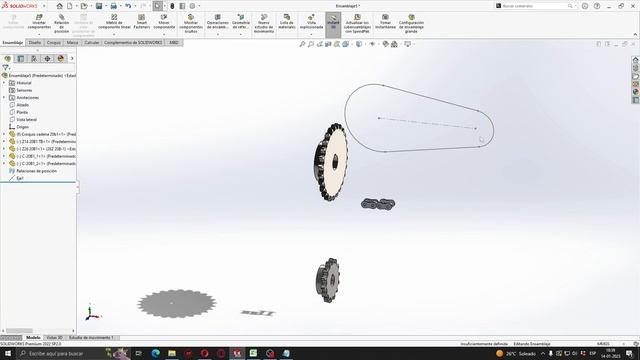Click the Home icon in the top toolbar
This screenshot has height=360, width=640.
(x=60, y=6)
